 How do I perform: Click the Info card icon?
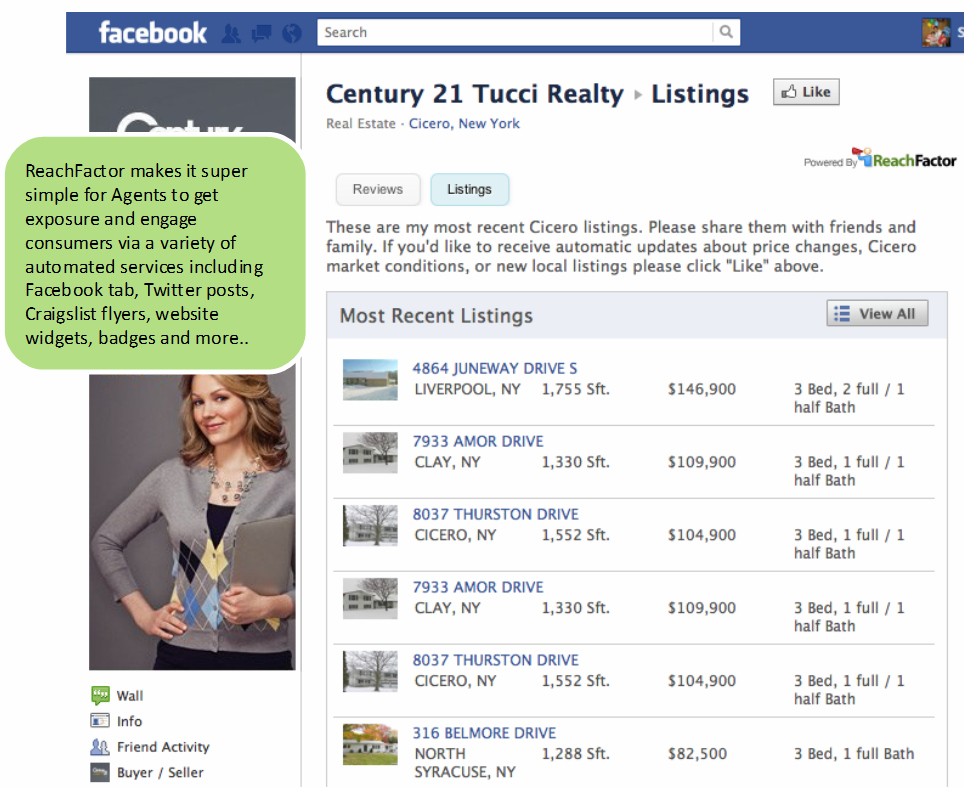click(x=100, y=720)
